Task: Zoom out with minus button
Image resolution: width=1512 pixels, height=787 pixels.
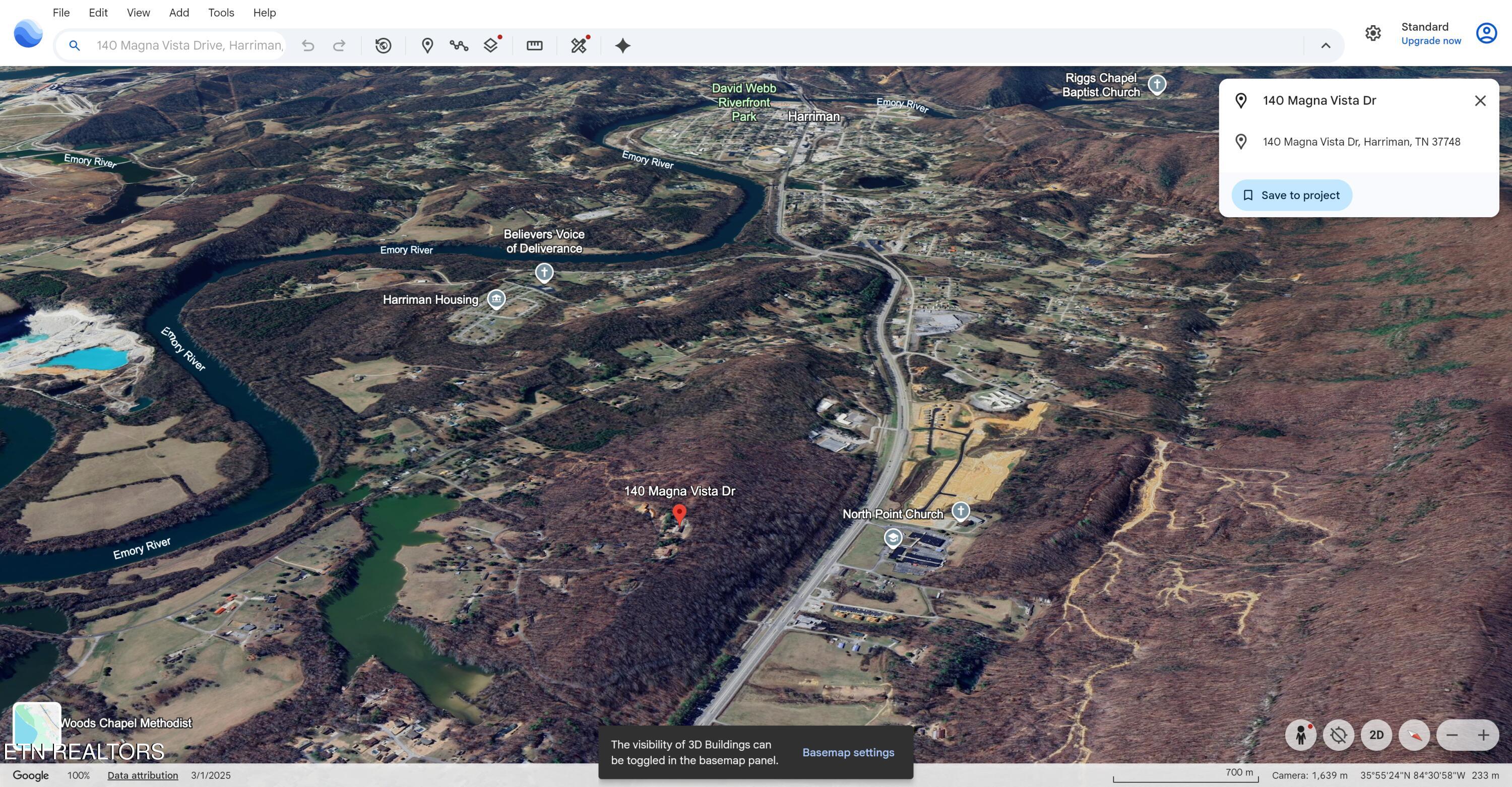Action: pos(1452,735)
